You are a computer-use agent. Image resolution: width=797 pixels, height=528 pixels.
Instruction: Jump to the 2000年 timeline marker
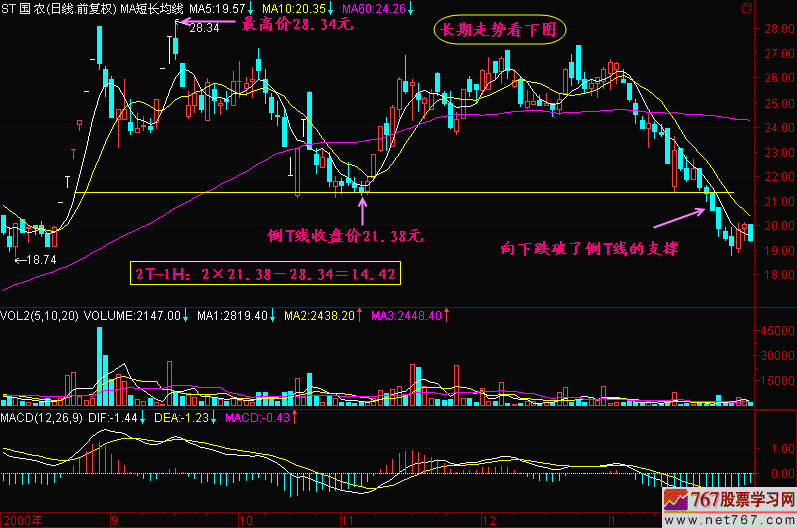(25, 521)
